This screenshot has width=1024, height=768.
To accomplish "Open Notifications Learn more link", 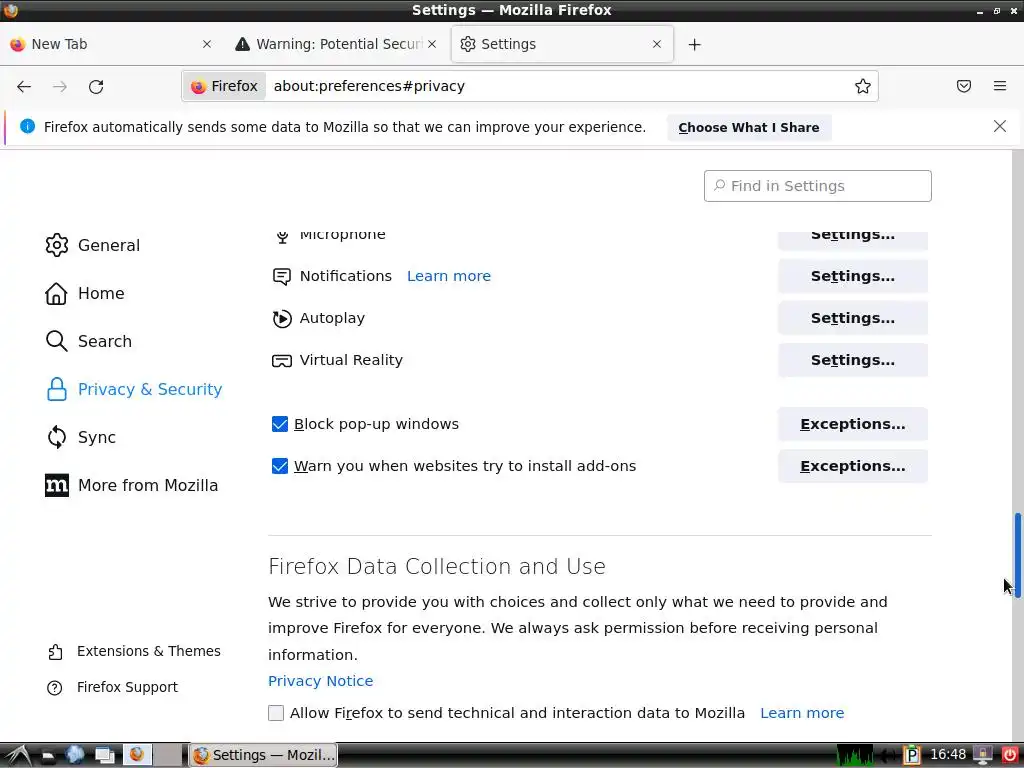I will (449, 276).
